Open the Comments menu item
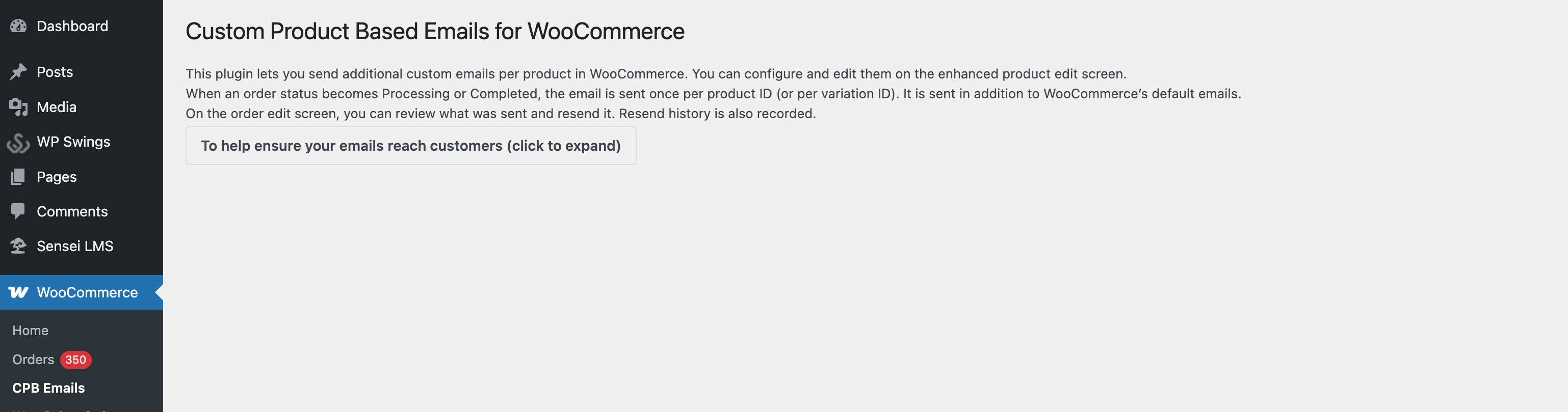The height and width of the screenshot is (412, 1568). click(72, 211)
